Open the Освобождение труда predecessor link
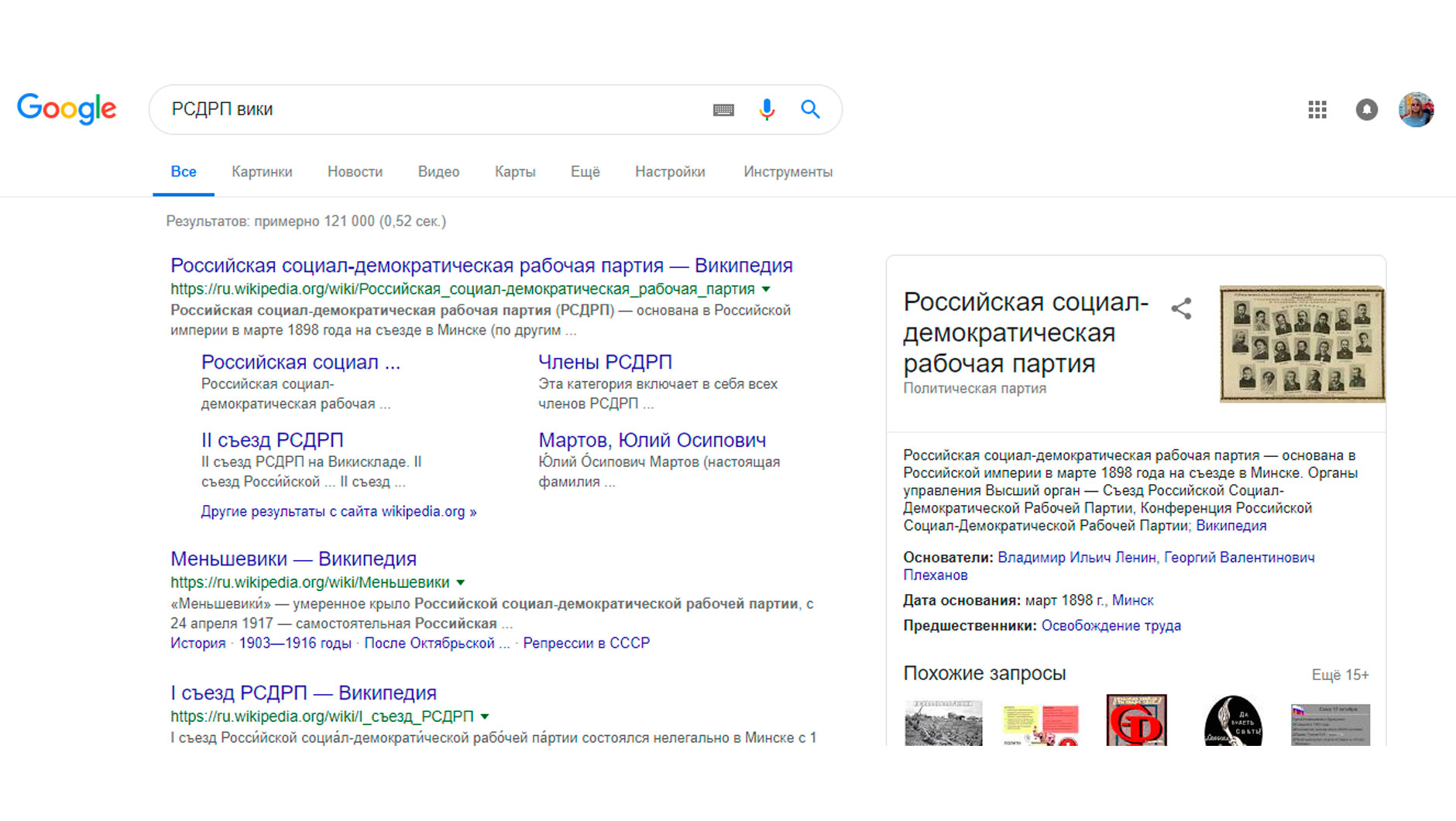This screenshot has height=821, width=1456. coord(1111,626)
